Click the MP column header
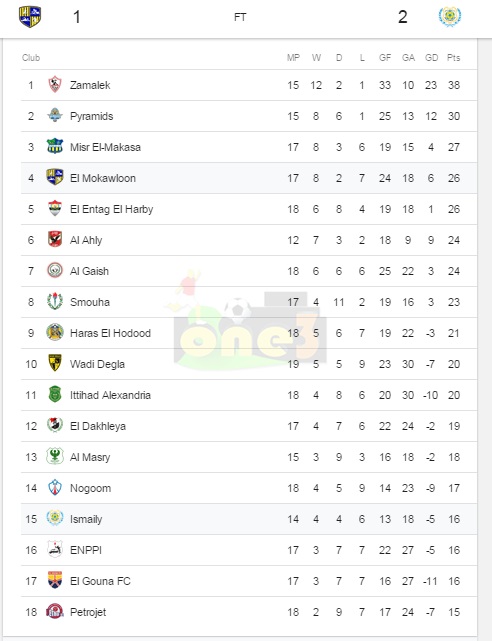 pos(293,58)
